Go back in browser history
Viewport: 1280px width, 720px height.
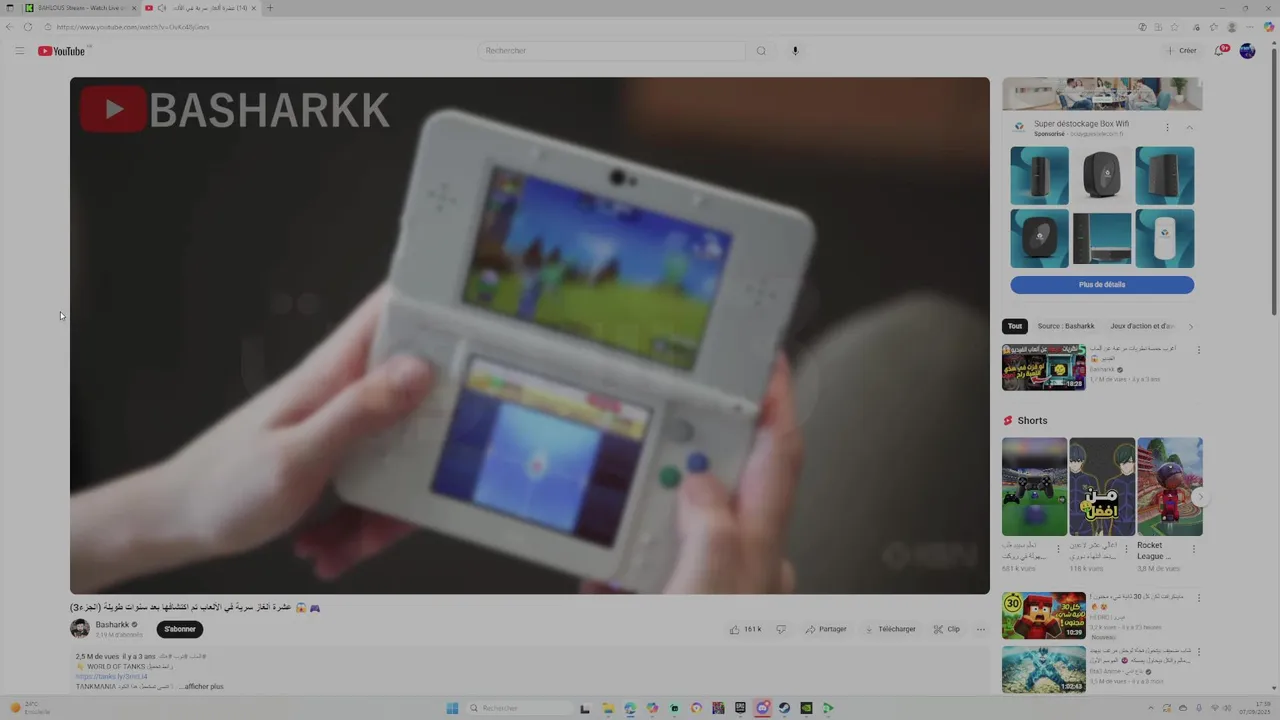pyautogui.click(x=10, y=27)
